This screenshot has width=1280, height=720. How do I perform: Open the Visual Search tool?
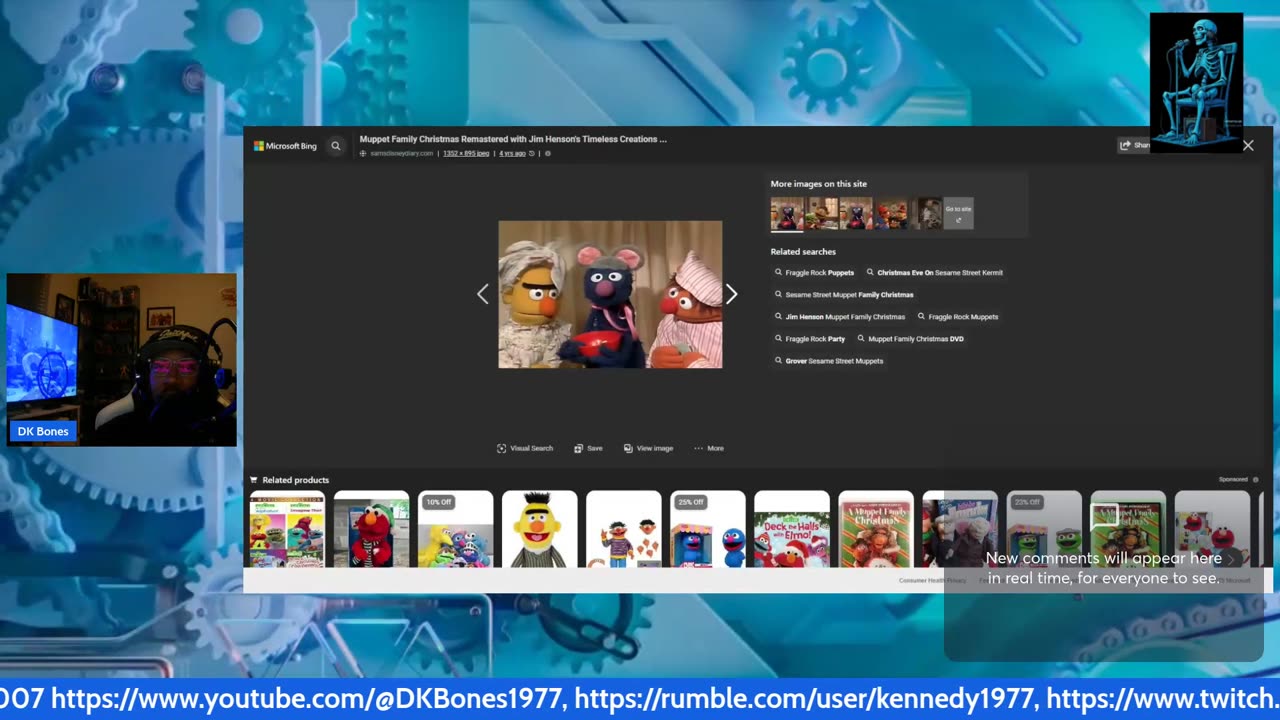tap(525, 448)
